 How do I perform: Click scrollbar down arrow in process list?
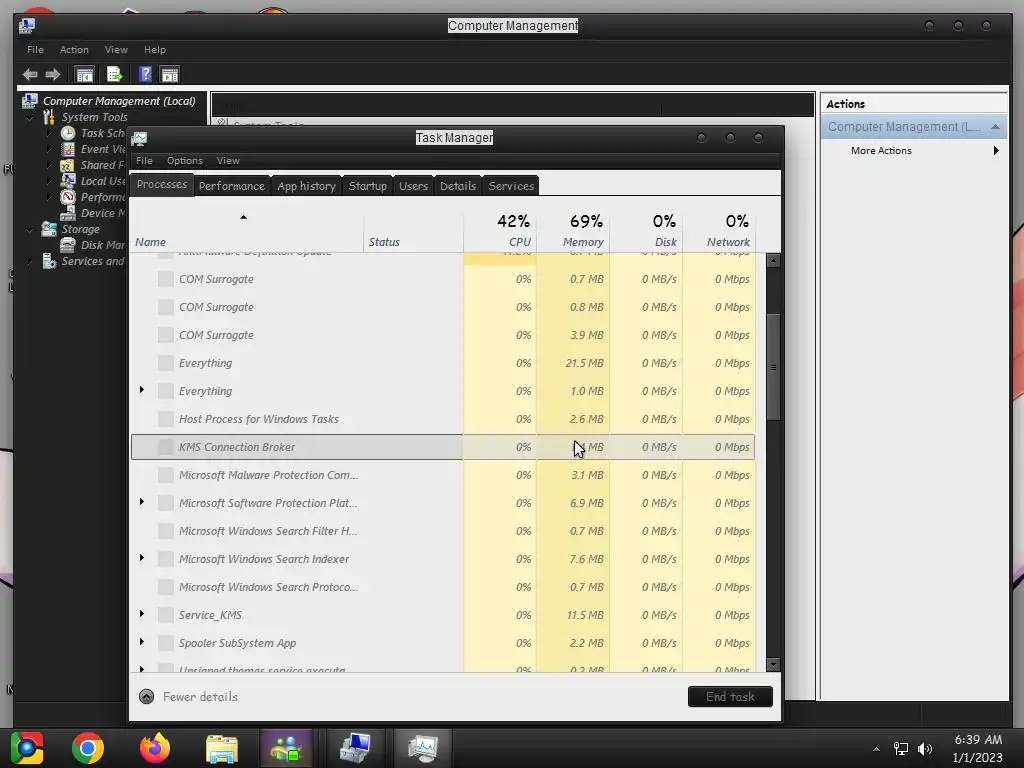773,665
